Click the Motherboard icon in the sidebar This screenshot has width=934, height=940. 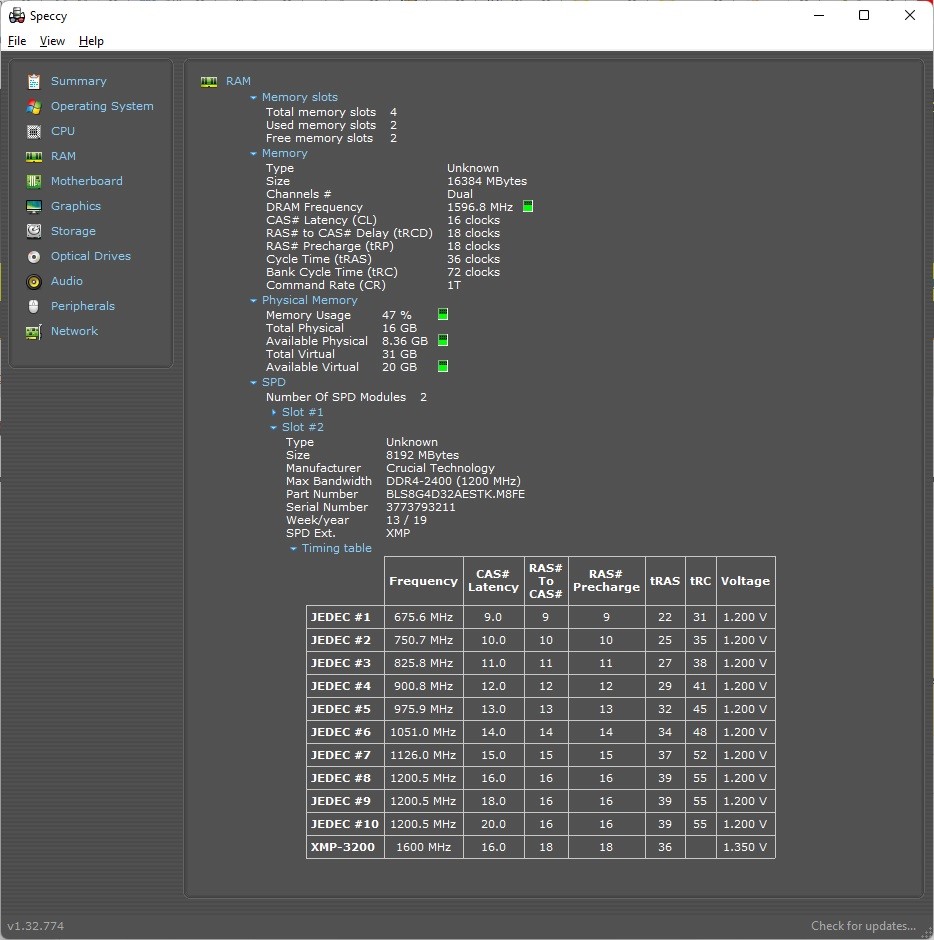[34, 181]
